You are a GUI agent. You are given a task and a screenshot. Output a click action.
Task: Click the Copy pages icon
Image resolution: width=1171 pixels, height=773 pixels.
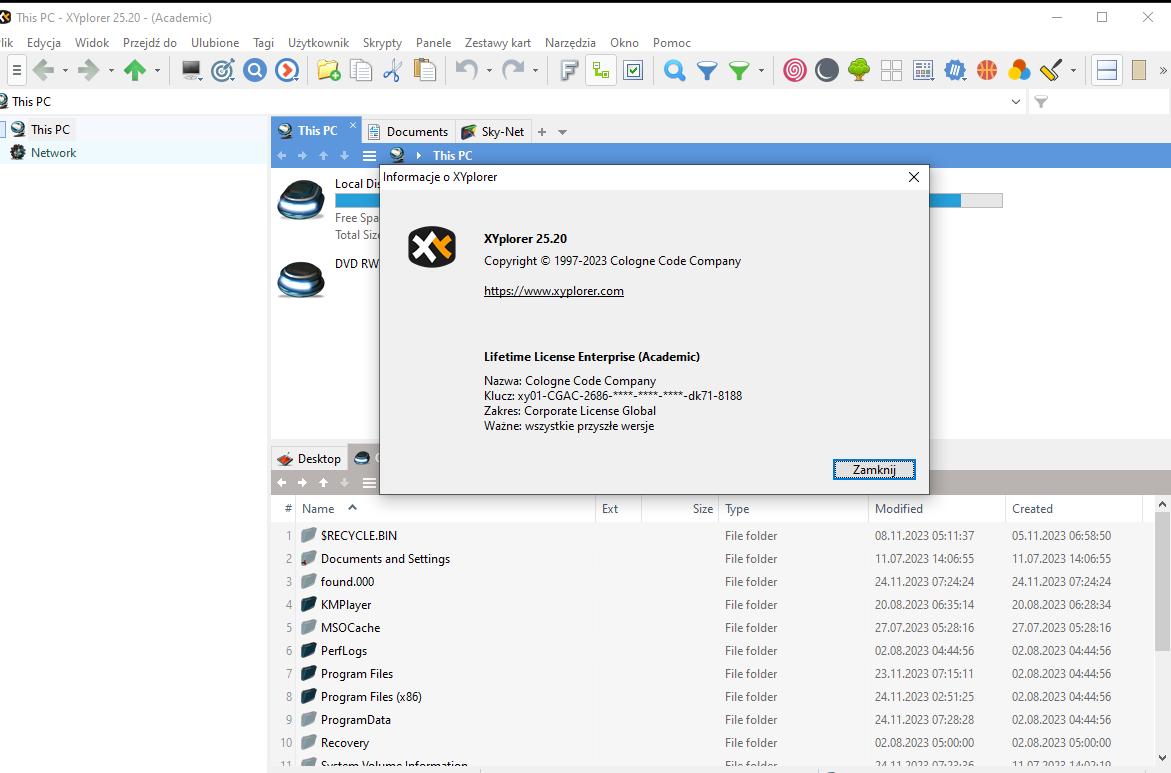[361, 71]
